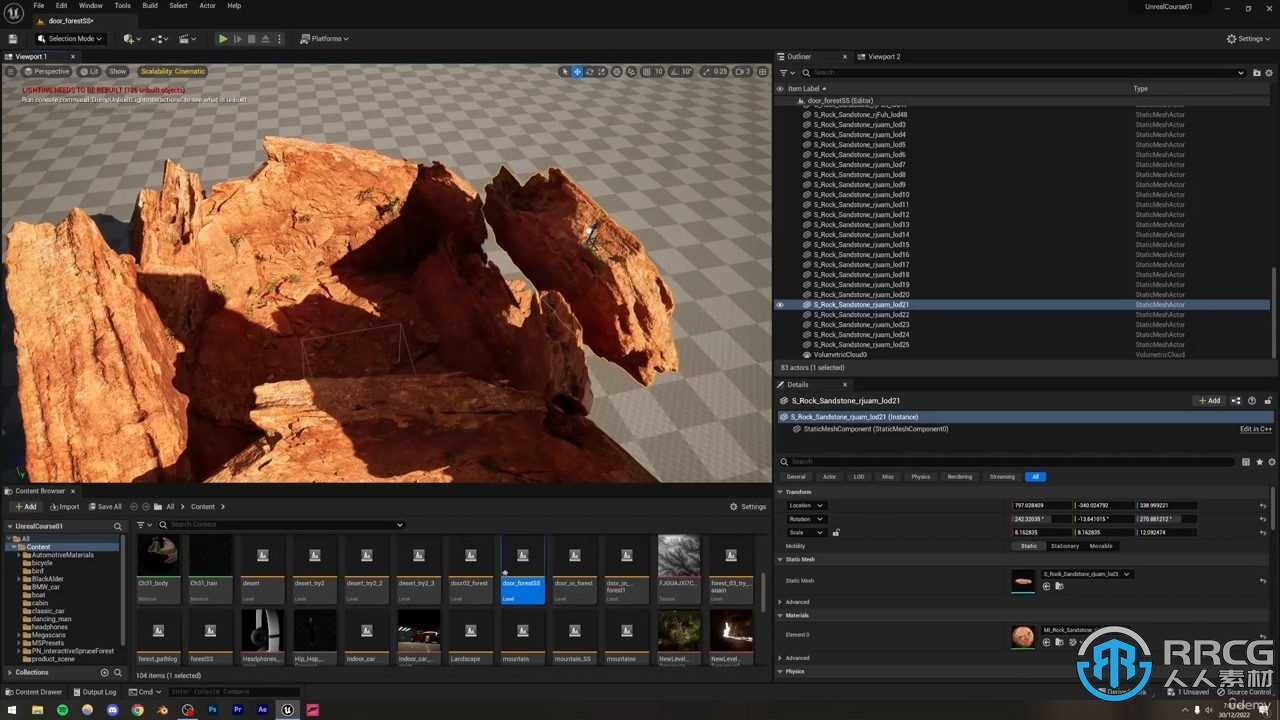This screenshot has width=1280, height=720.
Task: Open Photoshop from the taskbar
Action: tap(212, 710)
